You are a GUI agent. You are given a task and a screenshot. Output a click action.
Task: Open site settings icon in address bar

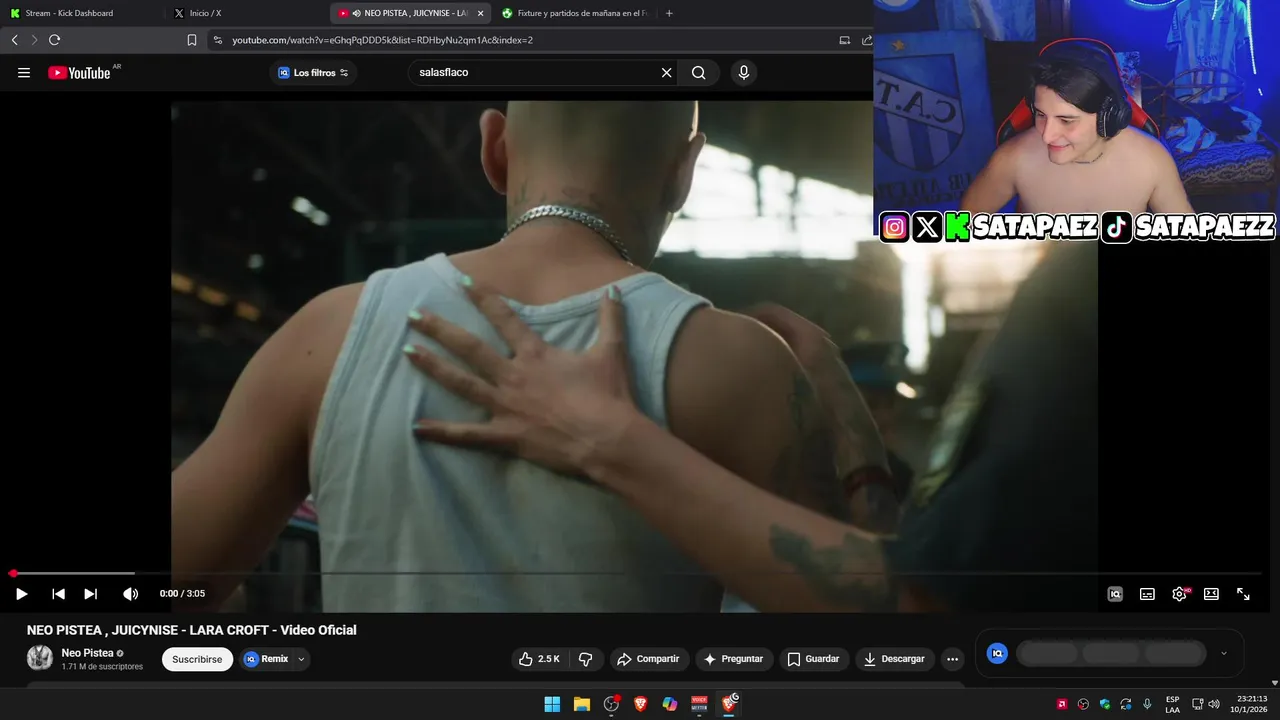218,40
